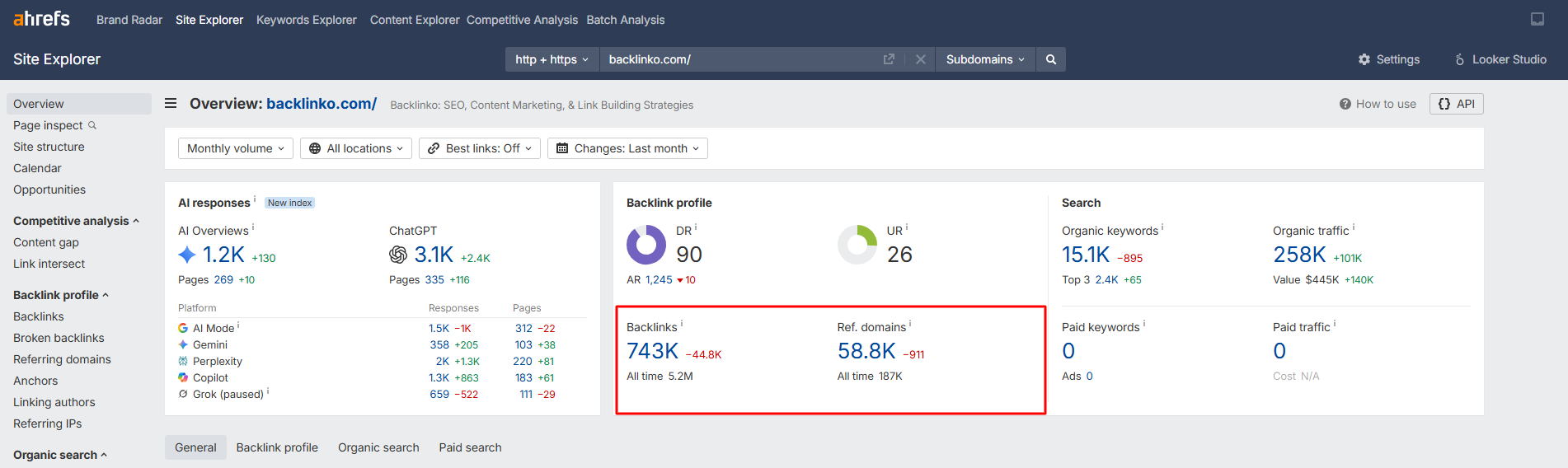Click the Ahrefs logo
The image size is (1568, 468).
click(41, 18)
